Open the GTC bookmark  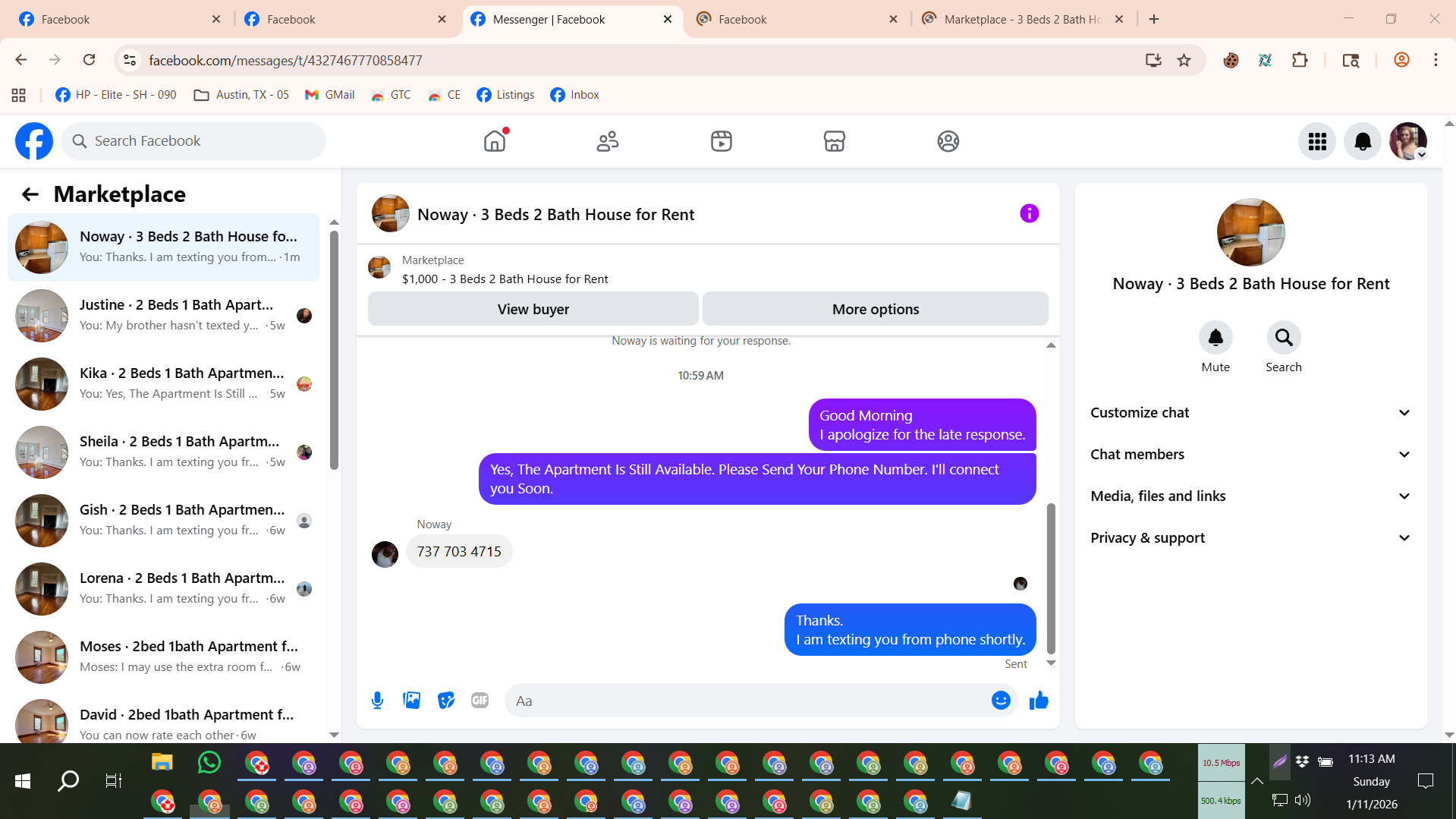pyautogui.click(x=391, y=95)
